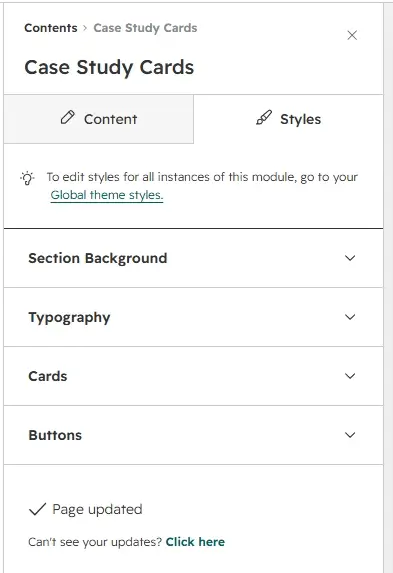Click the pencil icon on Content tab
Screen dimensions: 393x573
[68, 118]
